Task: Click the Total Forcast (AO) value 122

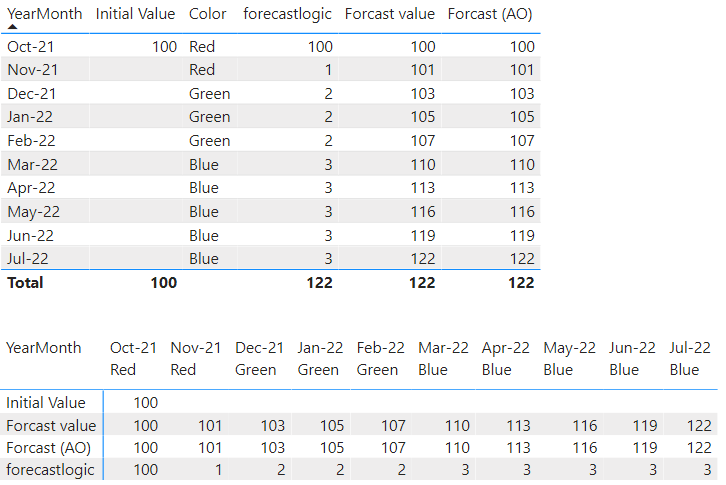Action: click(x=521, y=283)
